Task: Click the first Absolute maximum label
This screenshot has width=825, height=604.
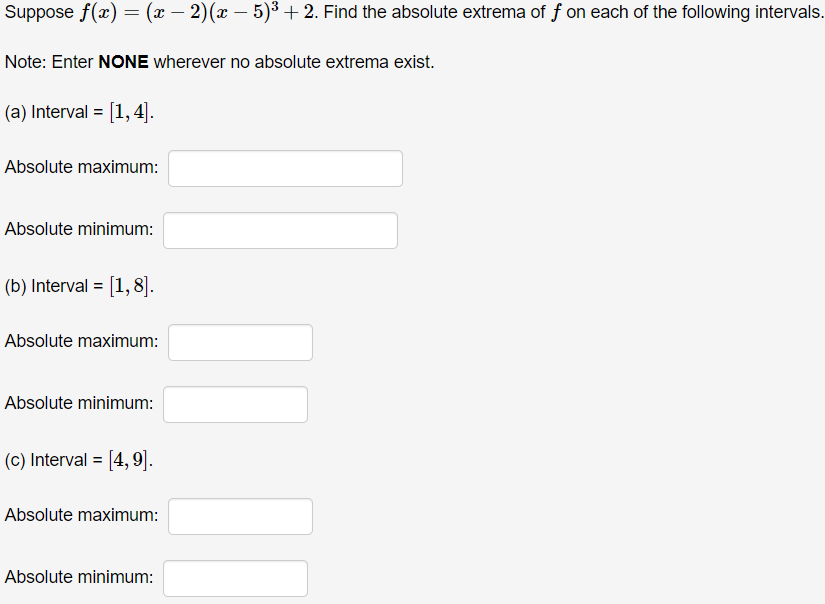Action: pyautogui.click(x=80, y=167)
